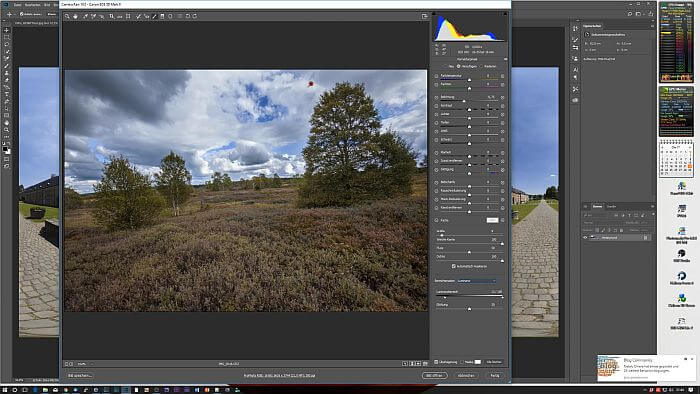Open the Bearbeiten menu in Photoshop

32,4
